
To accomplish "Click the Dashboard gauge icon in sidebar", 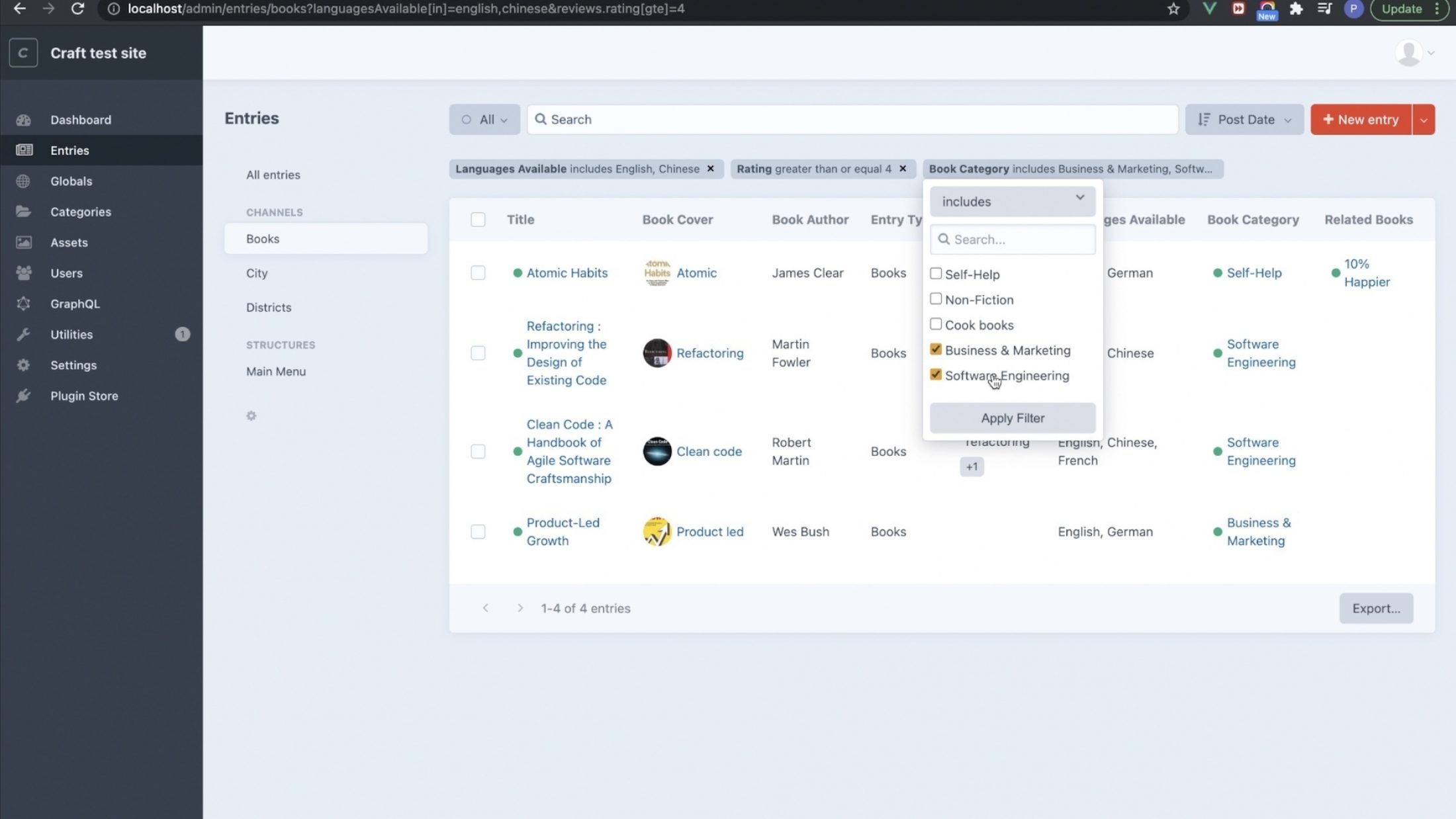I will coord(24,120).
